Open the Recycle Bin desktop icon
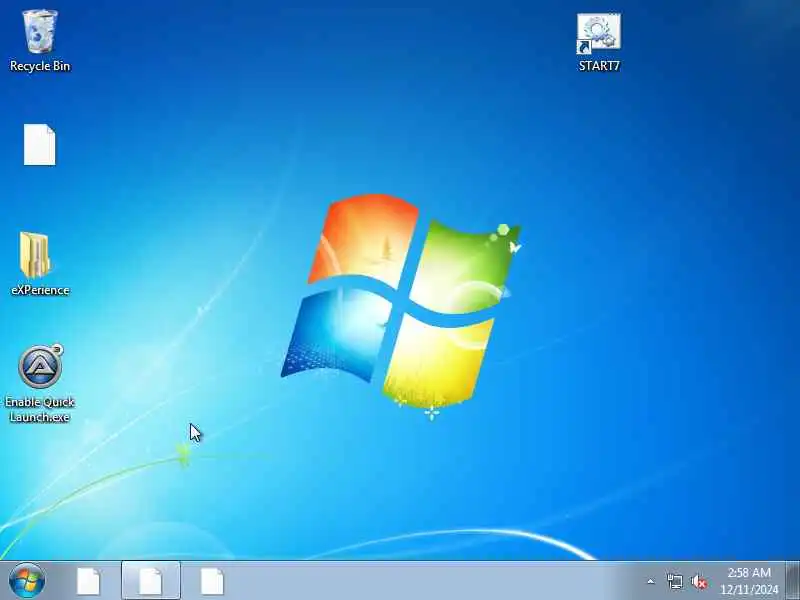Viewport: 800px width, 600px height. [40, 32]
